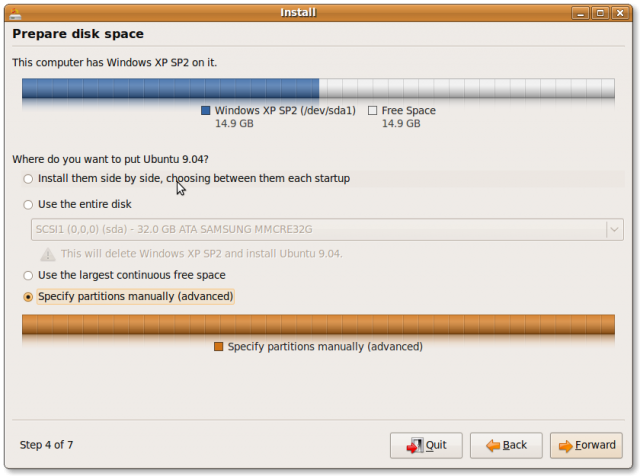Click the orange manual partitions legend swatch

[x=219, y=347]
